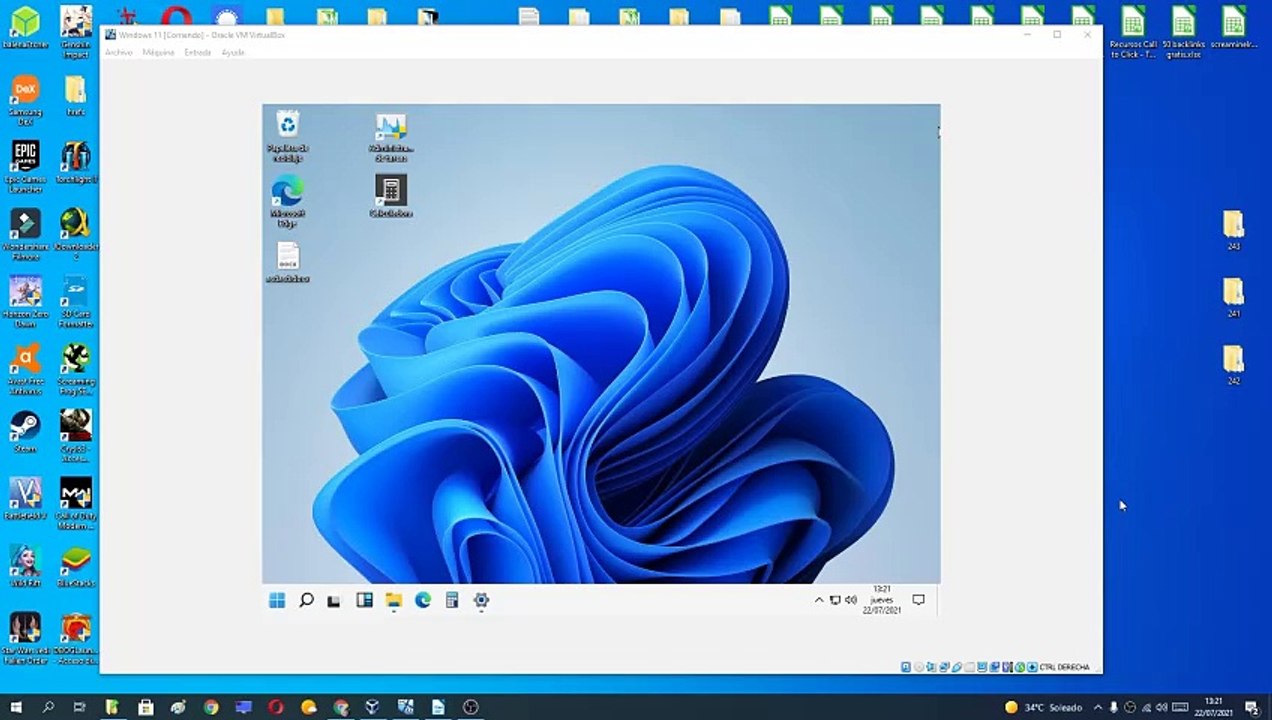Screen dimensions: 1272x720
Task: Open Edge on the Windows 11 taskbar
Action: (x=422, y=600)
